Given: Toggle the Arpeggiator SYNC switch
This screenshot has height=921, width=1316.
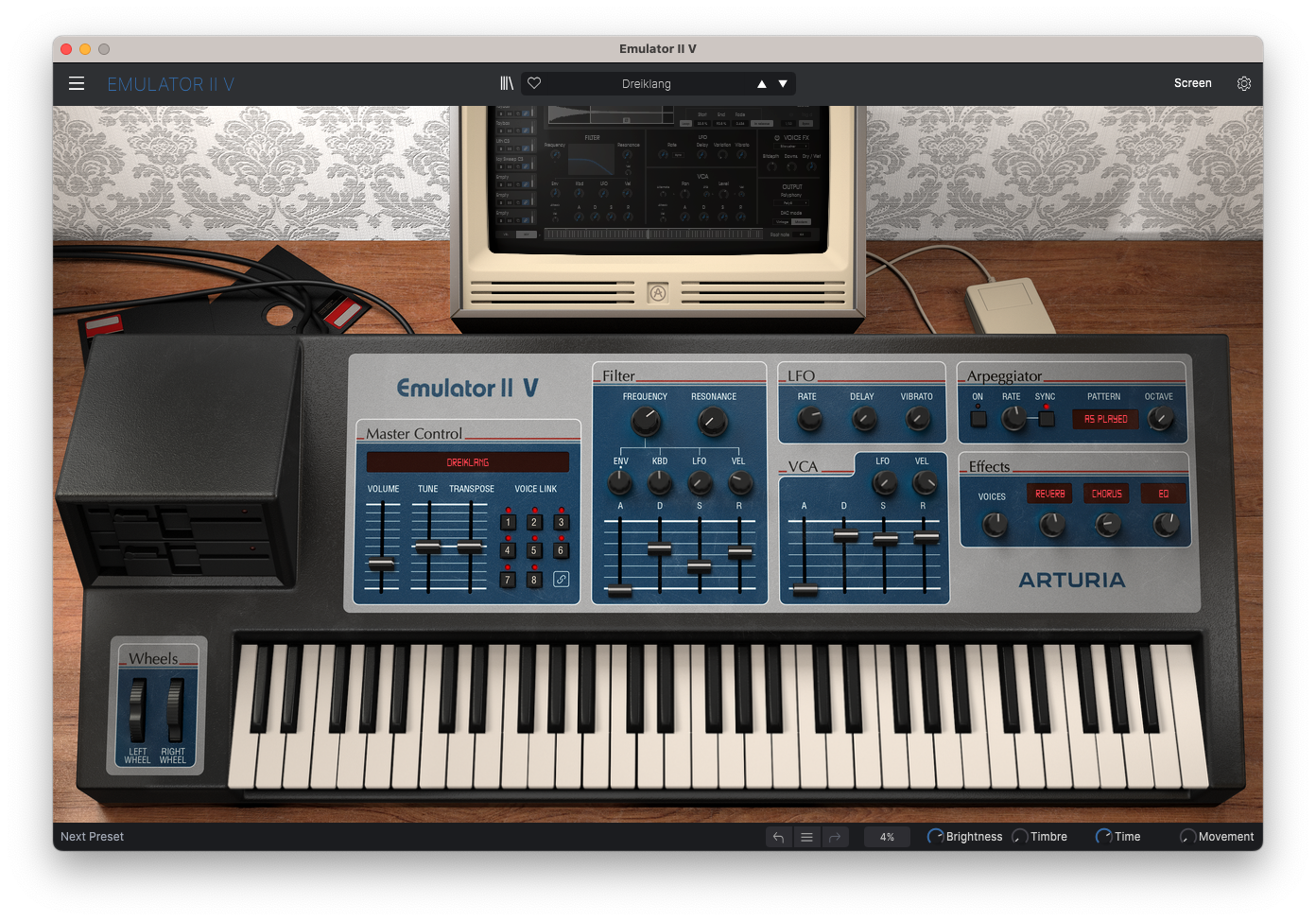Looking at the screenshot, I should click(x=1047, y=418).
